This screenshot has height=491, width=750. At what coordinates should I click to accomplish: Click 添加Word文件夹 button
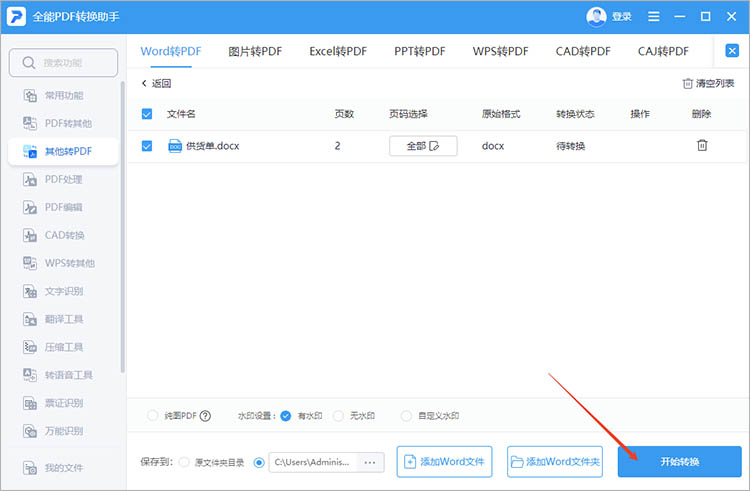555,462
